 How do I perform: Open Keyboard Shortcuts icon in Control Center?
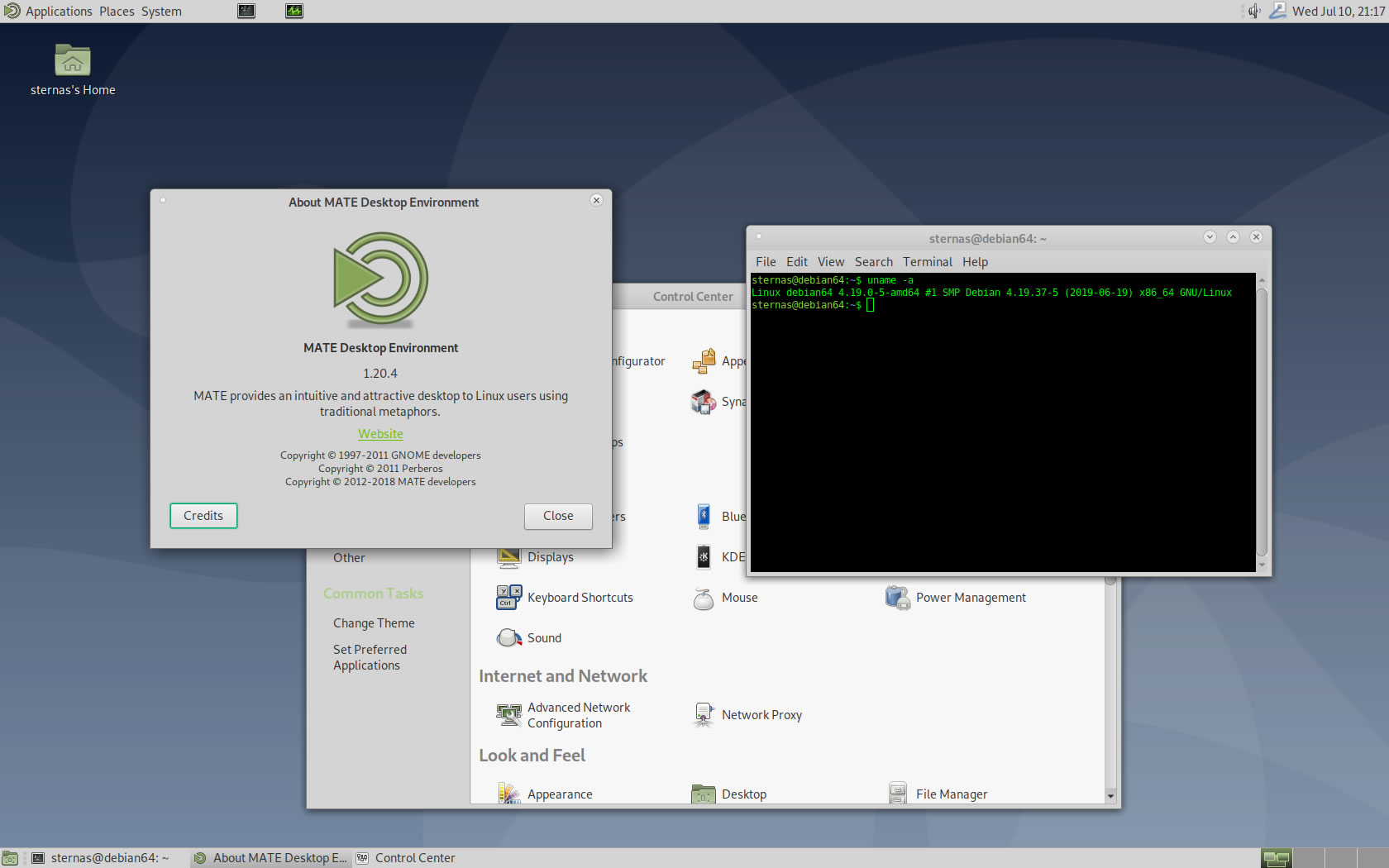[x=508, y=598]
